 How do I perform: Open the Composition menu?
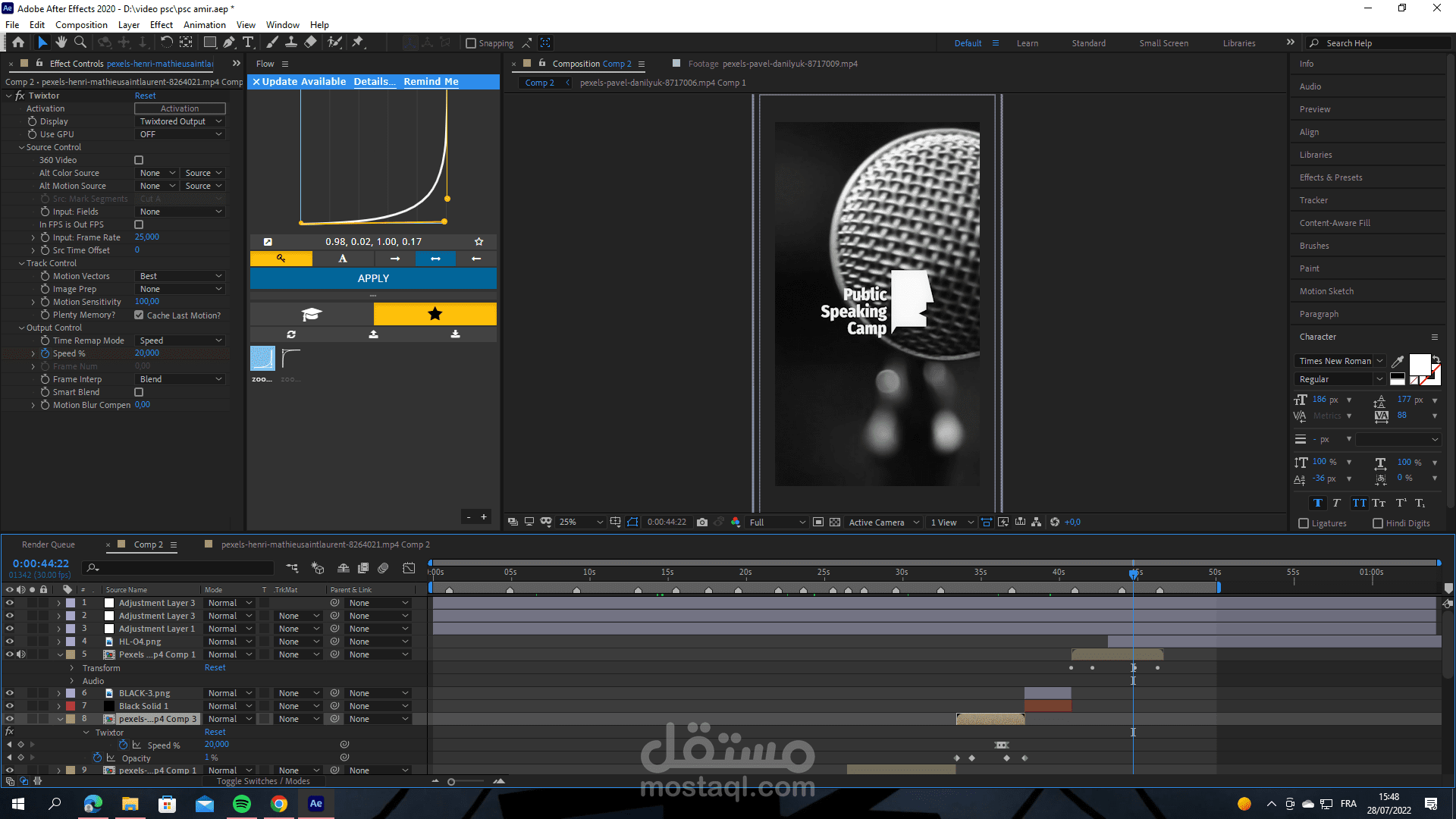click(81, 24)
